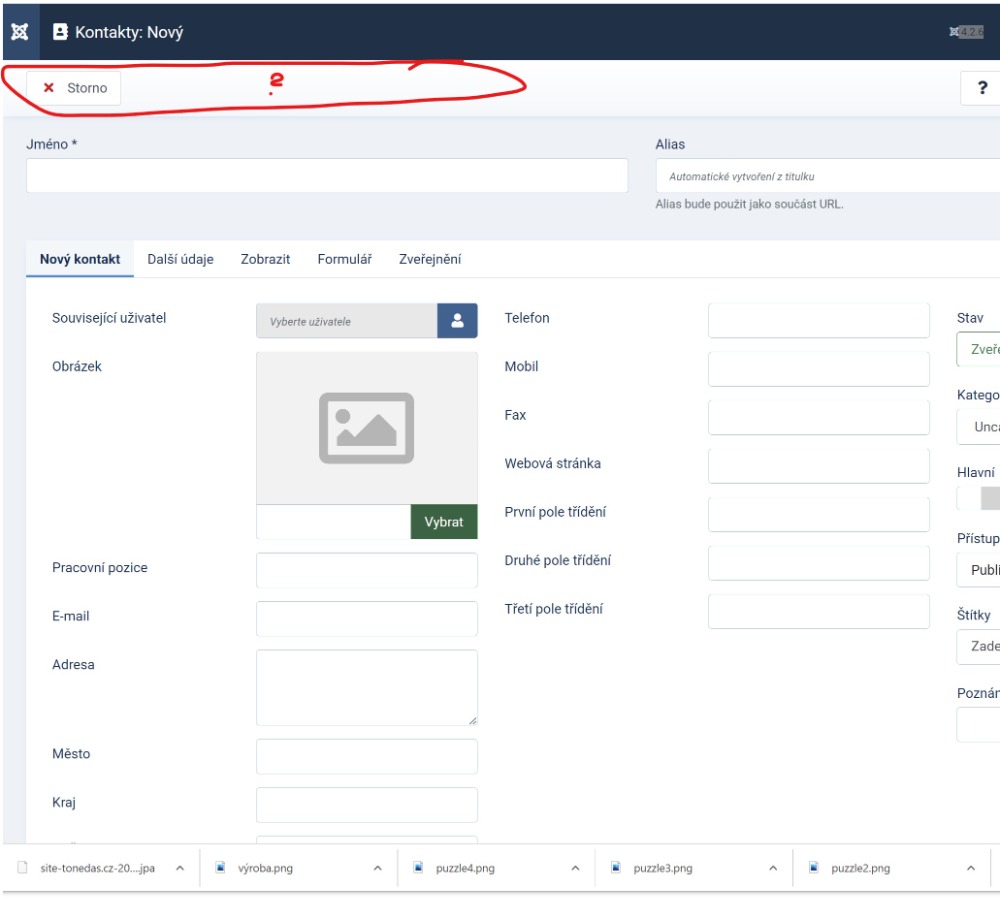
Task: Click the user-select icon next to Vyberte uživatele
Action: coord(457,321)
